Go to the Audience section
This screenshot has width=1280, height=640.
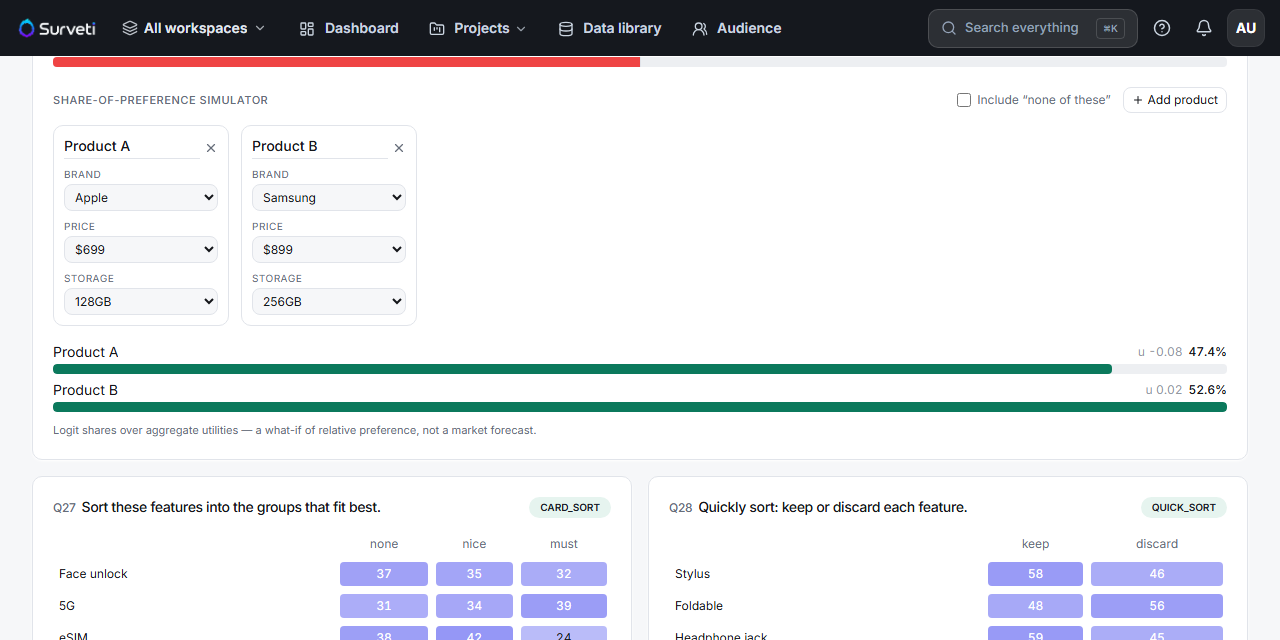[737, 28]
